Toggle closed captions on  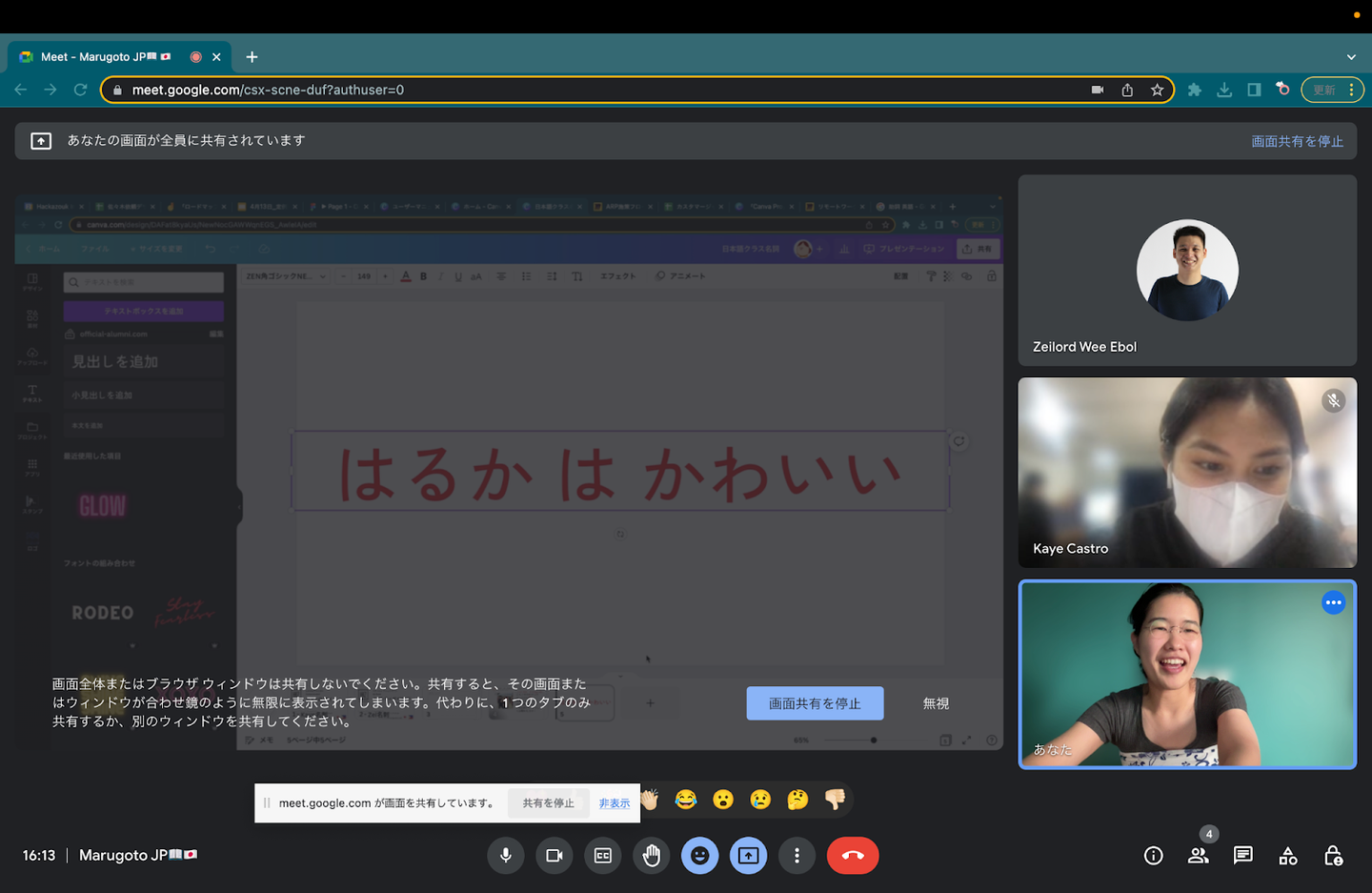603,856
